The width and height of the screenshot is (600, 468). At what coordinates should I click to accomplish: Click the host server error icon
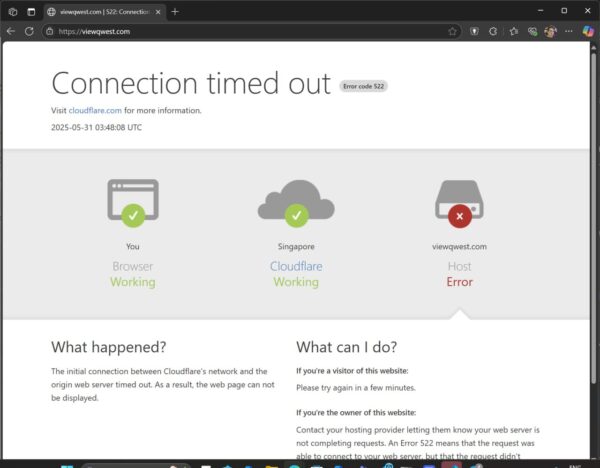(459, 204)
